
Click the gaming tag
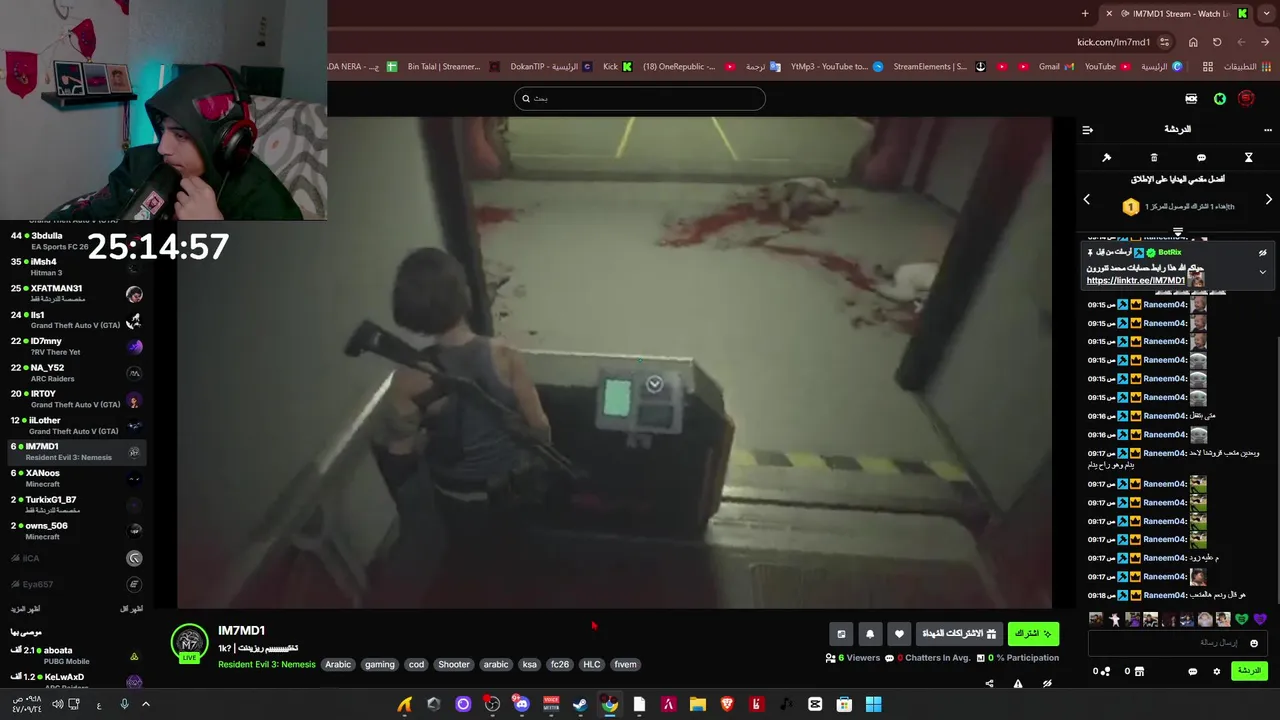coord(379,664)
